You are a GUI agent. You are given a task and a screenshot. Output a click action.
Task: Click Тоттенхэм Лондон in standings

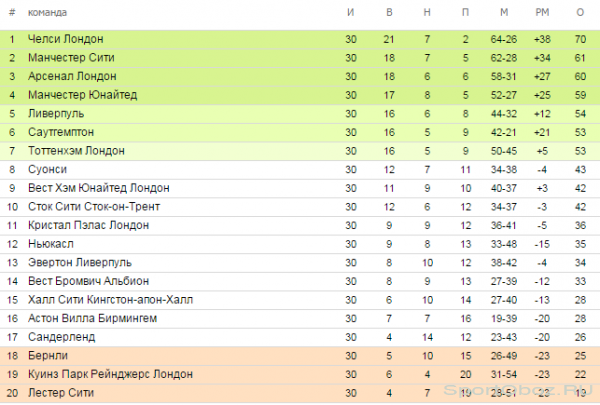[x=76, y=151]
